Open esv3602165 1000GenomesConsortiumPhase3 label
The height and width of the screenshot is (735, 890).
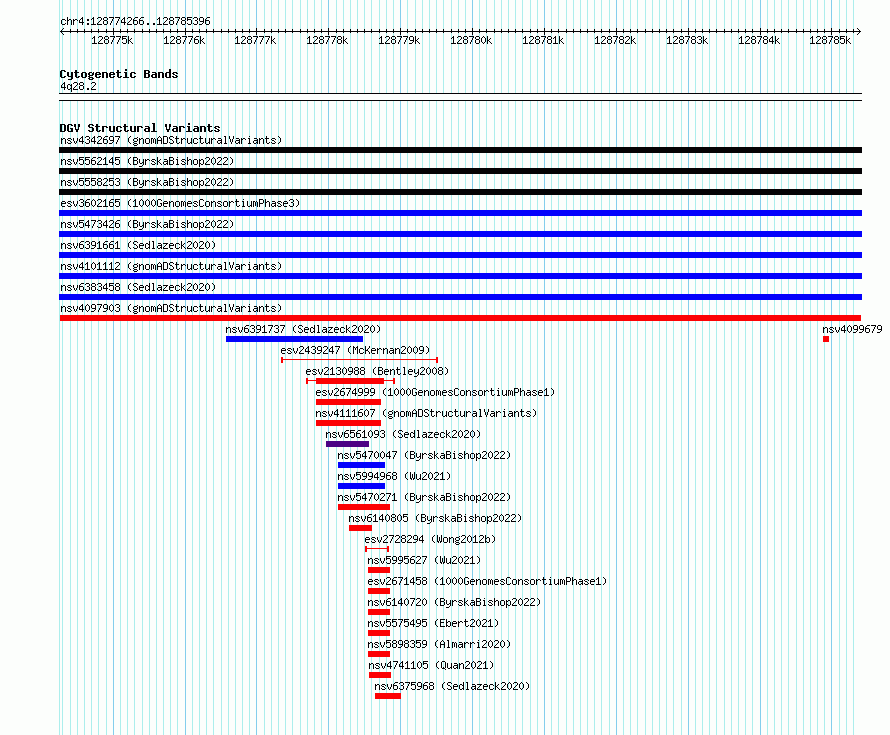(x=180, y=203)
